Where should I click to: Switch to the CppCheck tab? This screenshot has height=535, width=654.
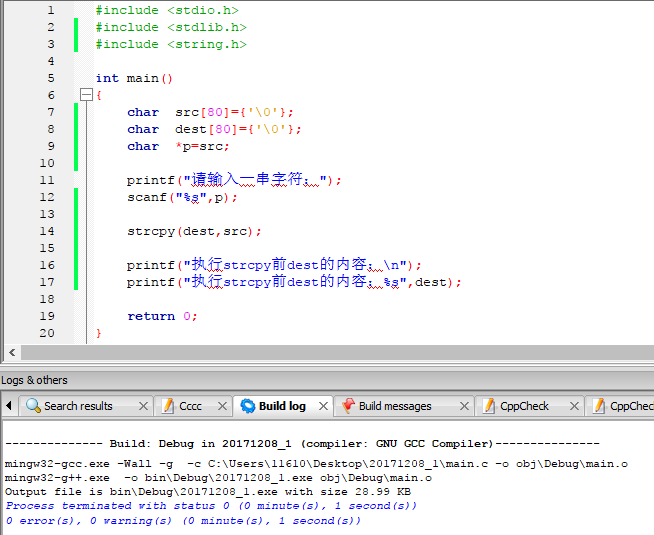pos(524,406)
